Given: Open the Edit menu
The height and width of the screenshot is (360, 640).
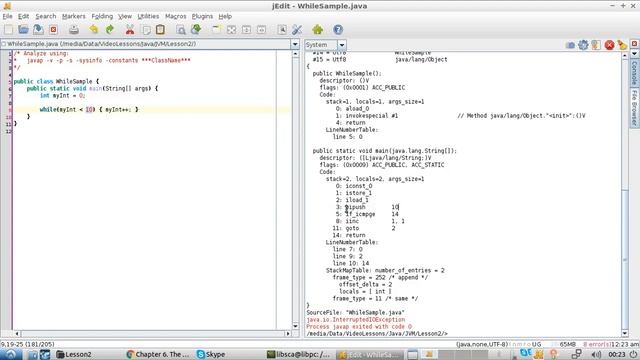Looking at the screenshot, I should click(23, 16).
